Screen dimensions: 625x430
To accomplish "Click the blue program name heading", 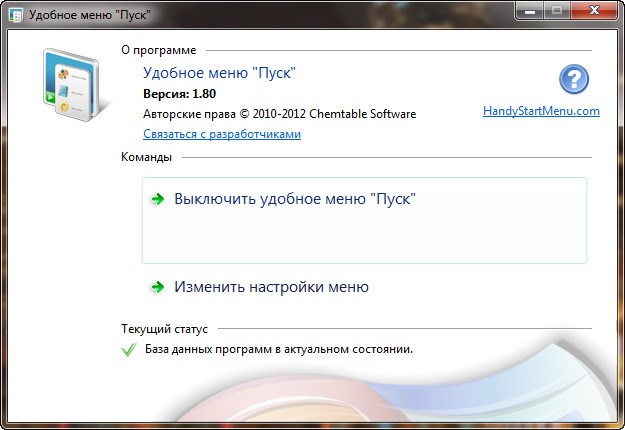I will [220, 73].
